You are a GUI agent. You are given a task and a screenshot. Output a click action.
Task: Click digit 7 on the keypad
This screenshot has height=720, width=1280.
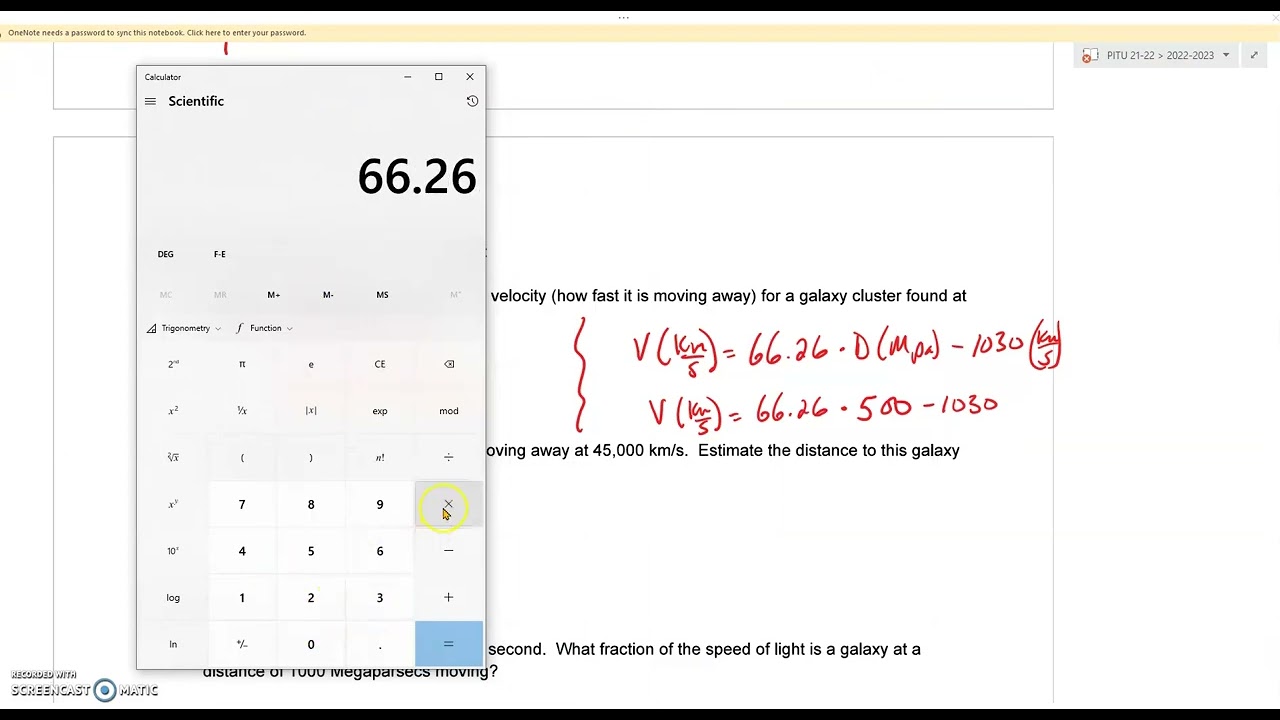click(242, 504)
